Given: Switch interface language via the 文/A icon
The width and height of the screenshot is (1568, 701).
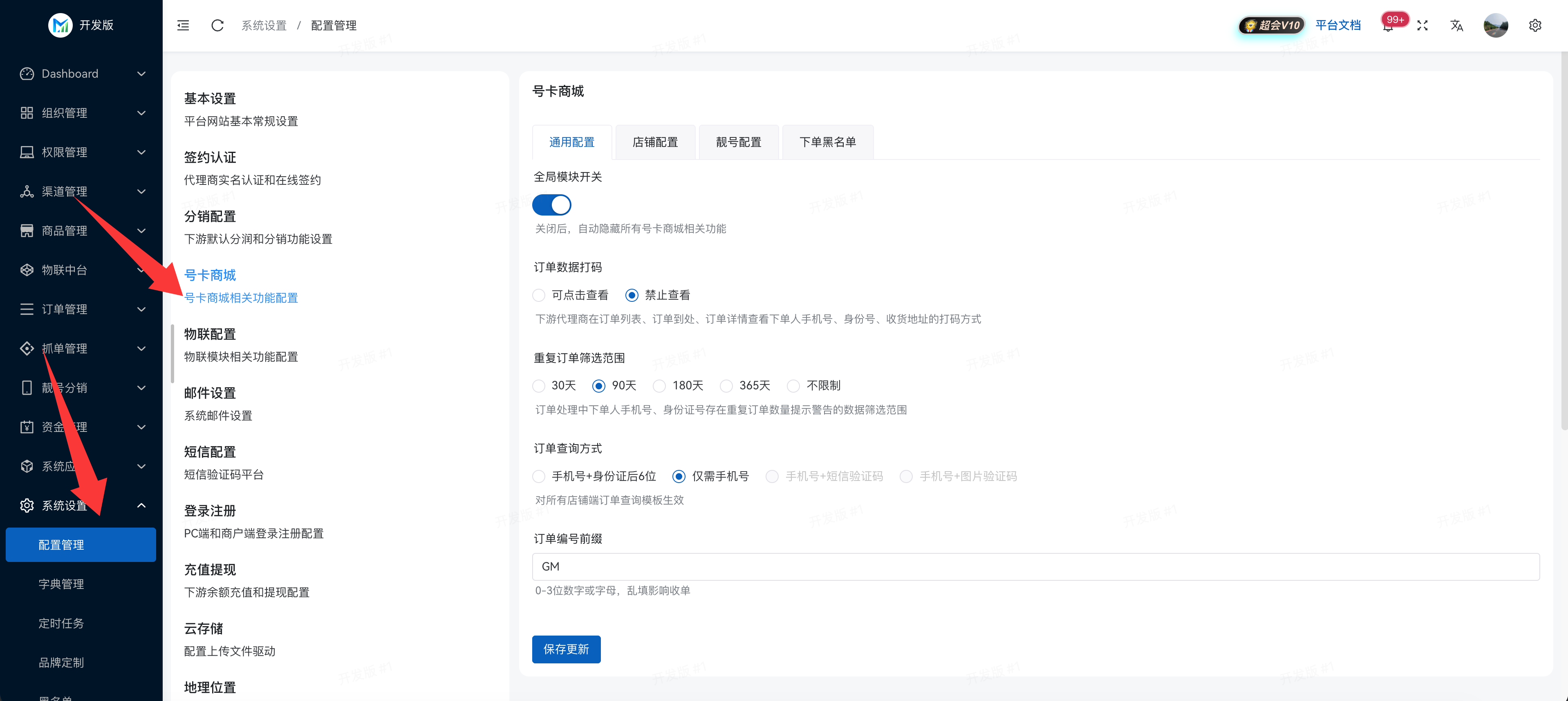Looking at the screenshot, I should (x=1456, y=25).
